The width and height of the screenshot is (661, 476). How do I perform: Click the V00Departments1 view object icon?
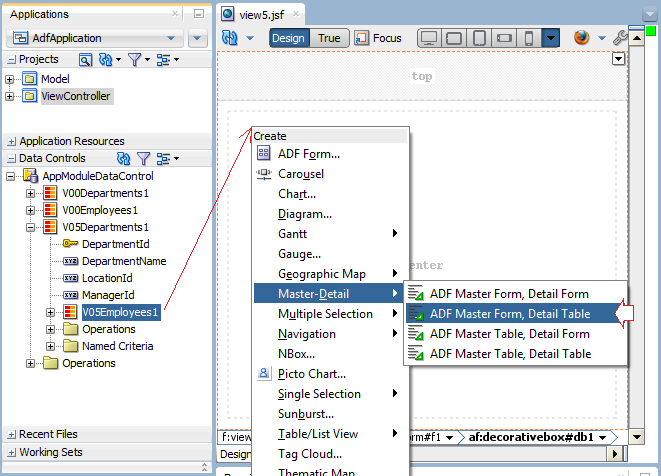pyautogui.click(x=50, y=193)
